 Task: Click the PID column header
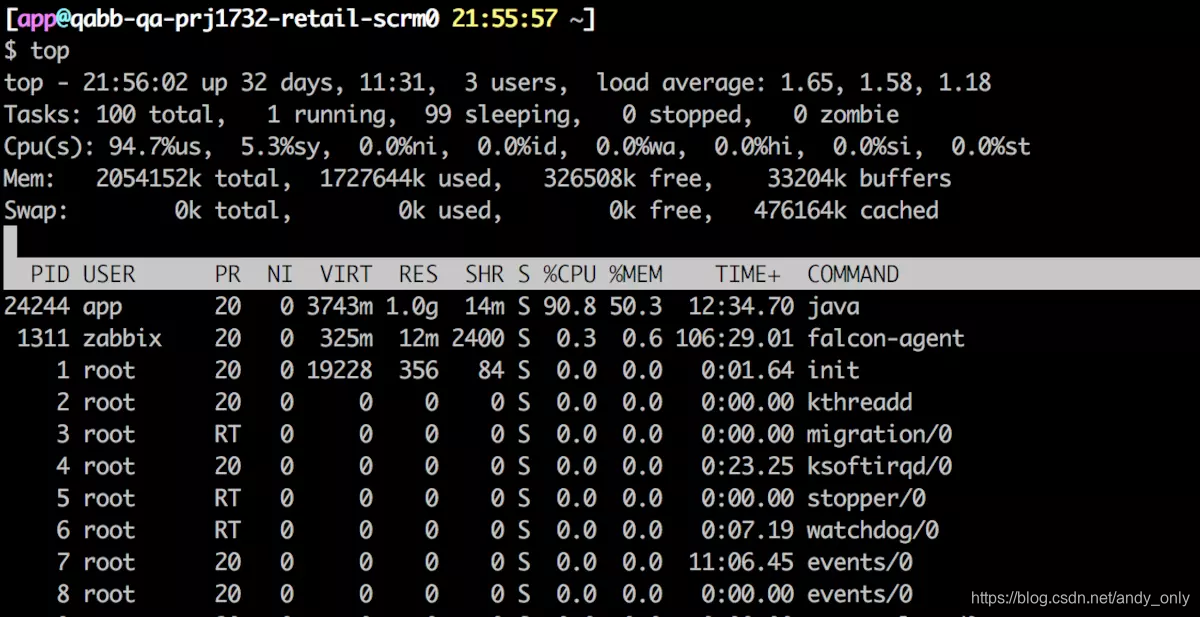(x=50, y=274)
